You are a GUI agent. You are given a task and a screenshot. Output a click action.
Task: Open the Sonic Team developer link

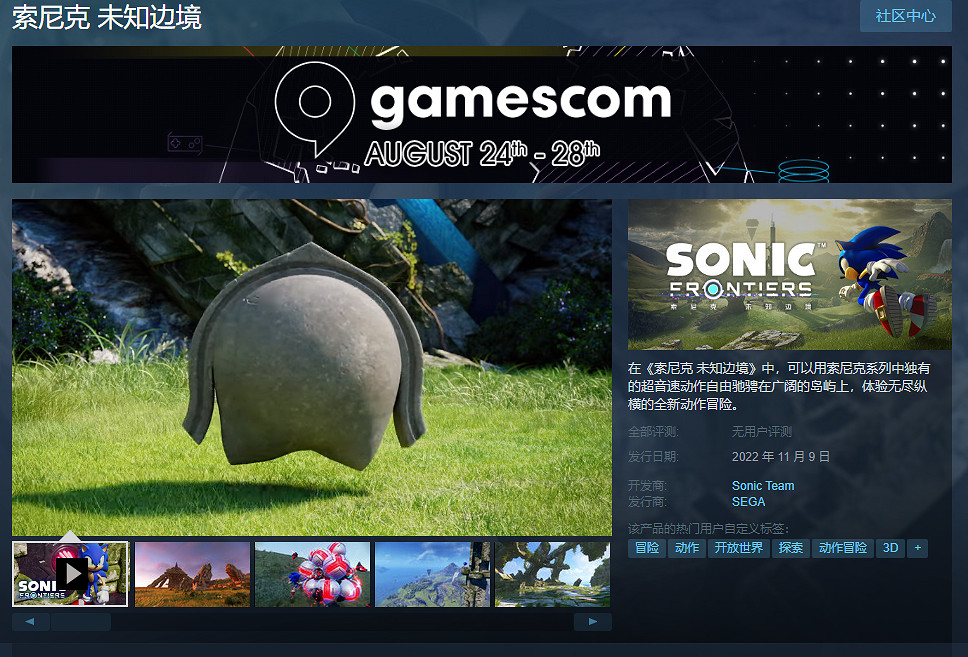(763, 486)
